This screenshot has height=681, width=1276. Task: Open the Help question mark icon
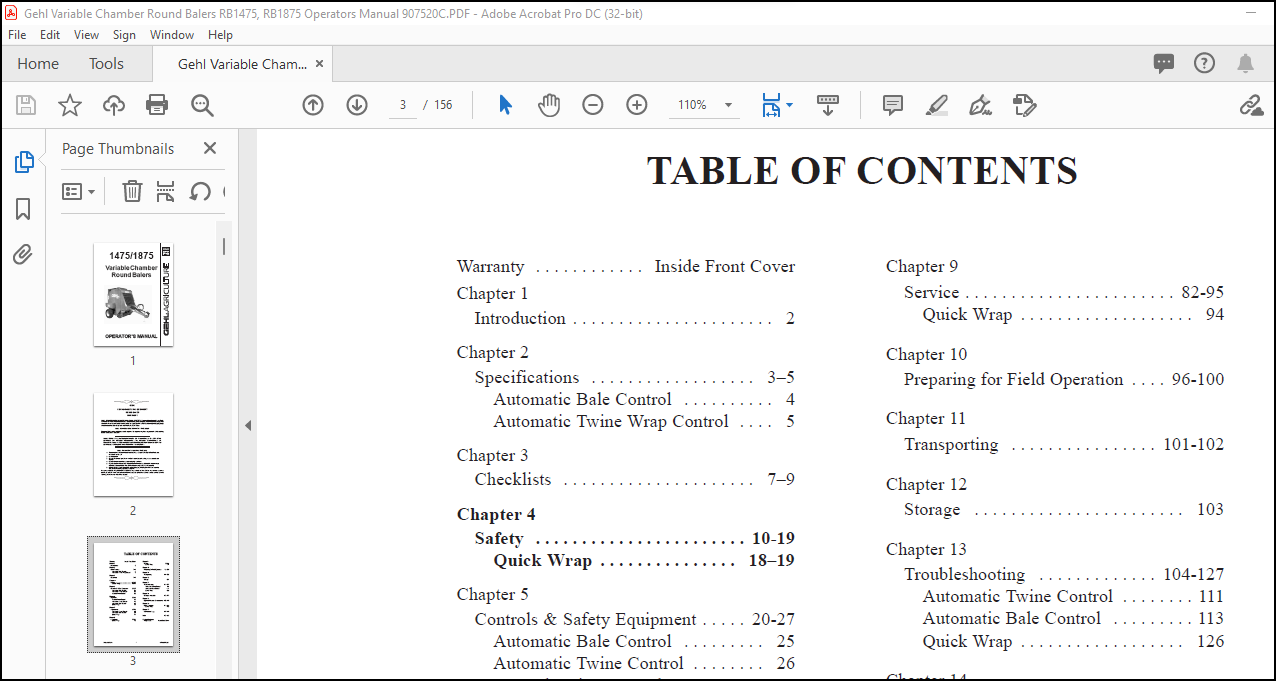(1204, 63)
